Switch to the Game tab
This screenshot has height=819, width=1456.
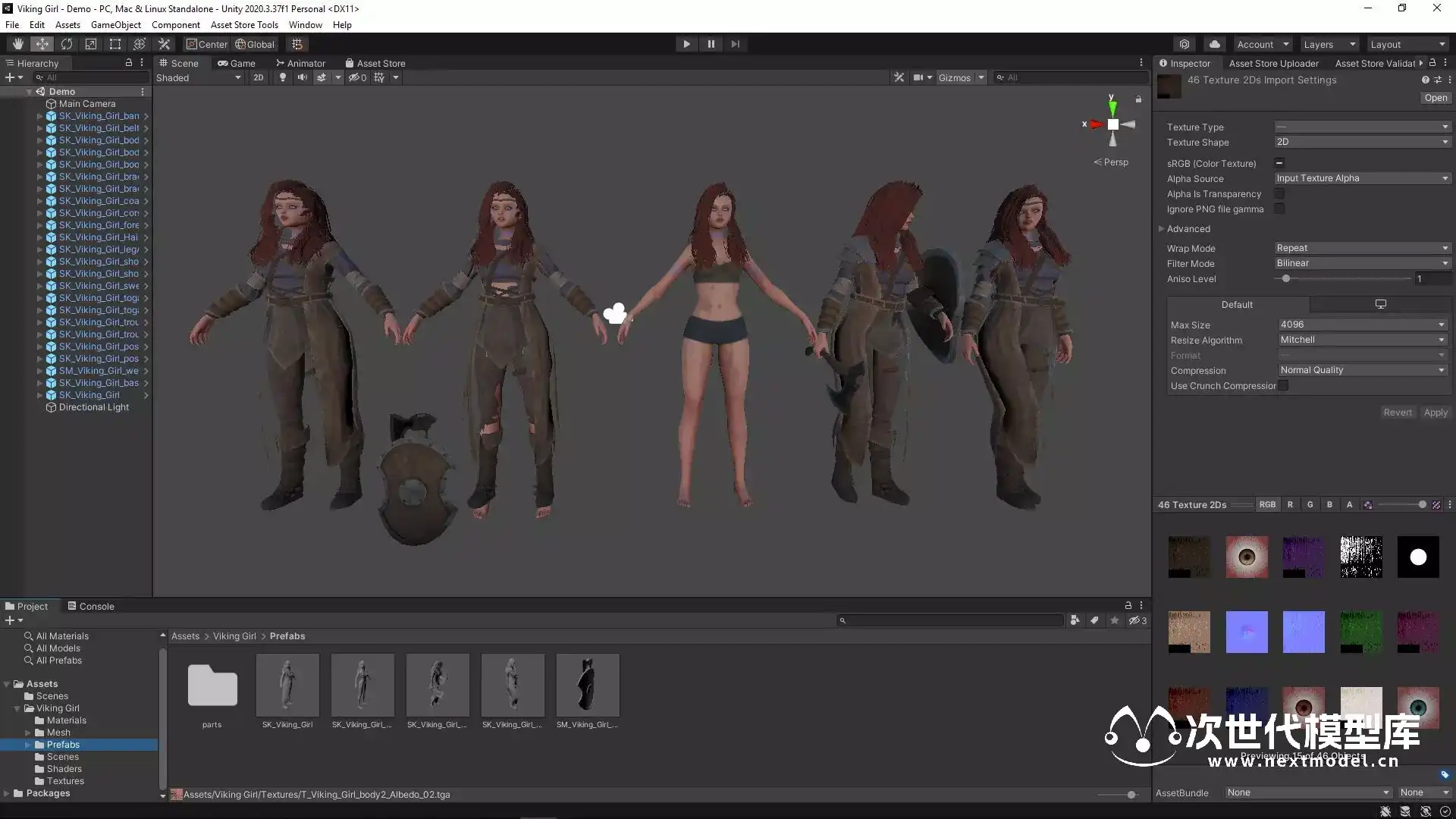pos(237,64)
